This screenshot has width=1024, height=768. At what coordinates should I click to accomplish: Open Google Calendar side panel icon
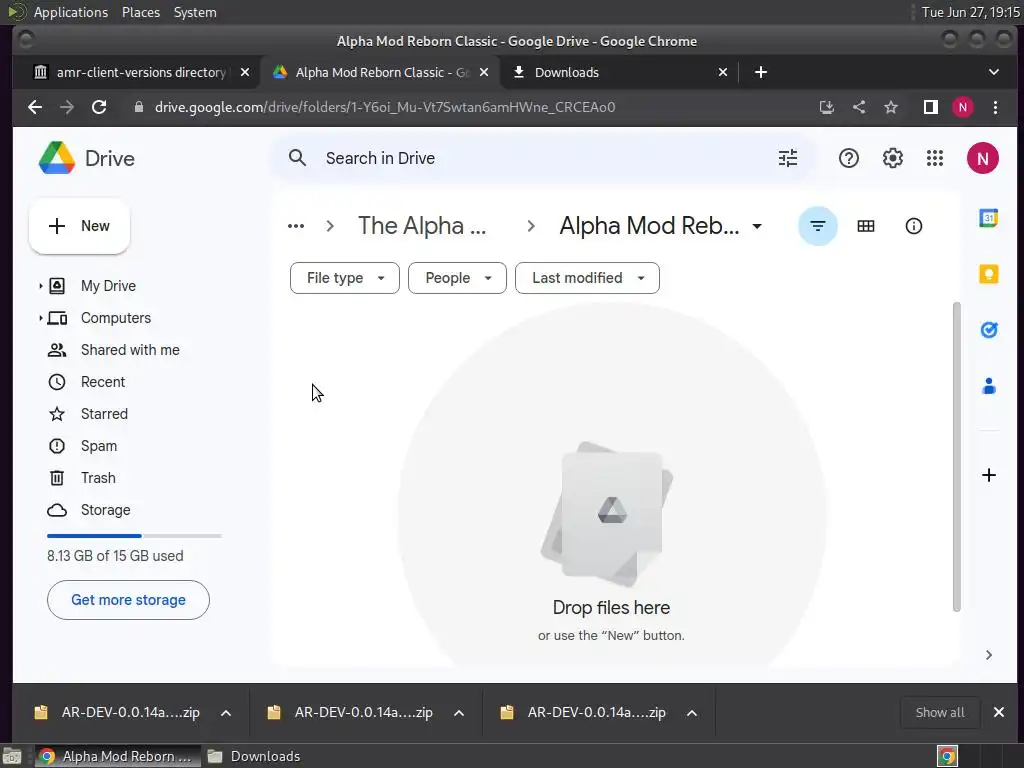click(x=989, y=217)
